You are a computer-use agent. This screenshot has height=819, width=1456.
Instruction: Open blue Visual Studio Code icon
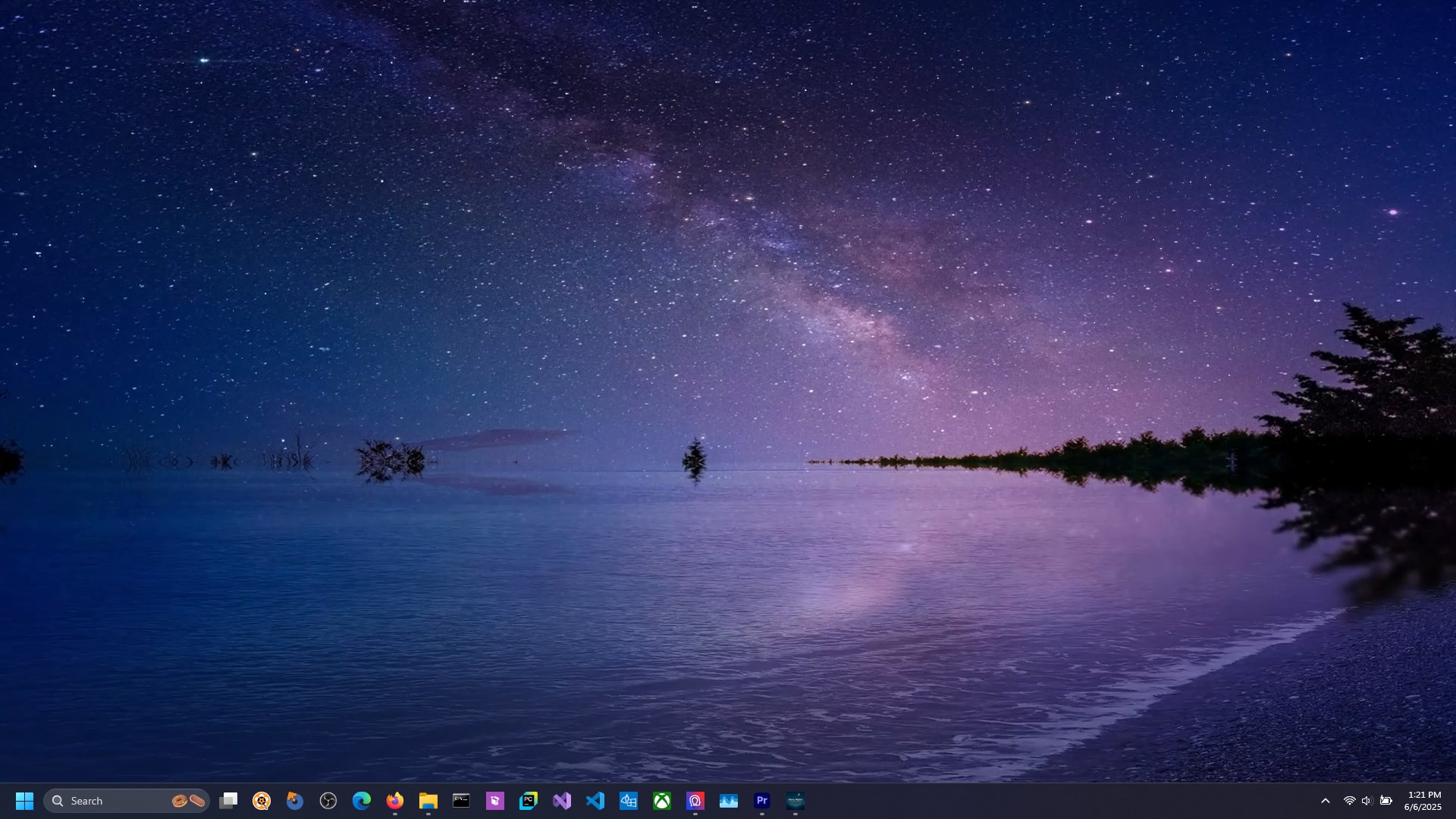(x=595, y=801)
